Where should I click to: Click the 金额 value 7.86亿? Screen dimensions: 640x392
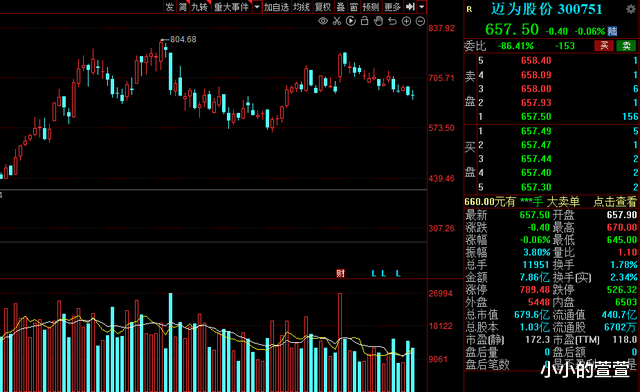535,277
